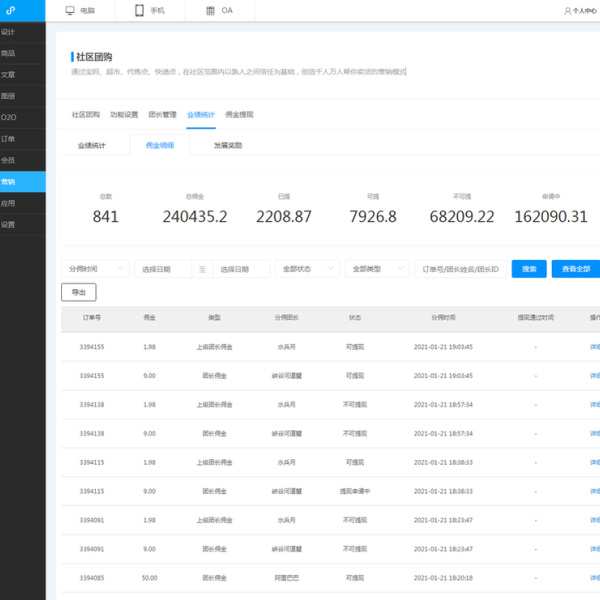Click the blue 搜索 search button
This screenshot has width=600, height=600.
point(528,269)
